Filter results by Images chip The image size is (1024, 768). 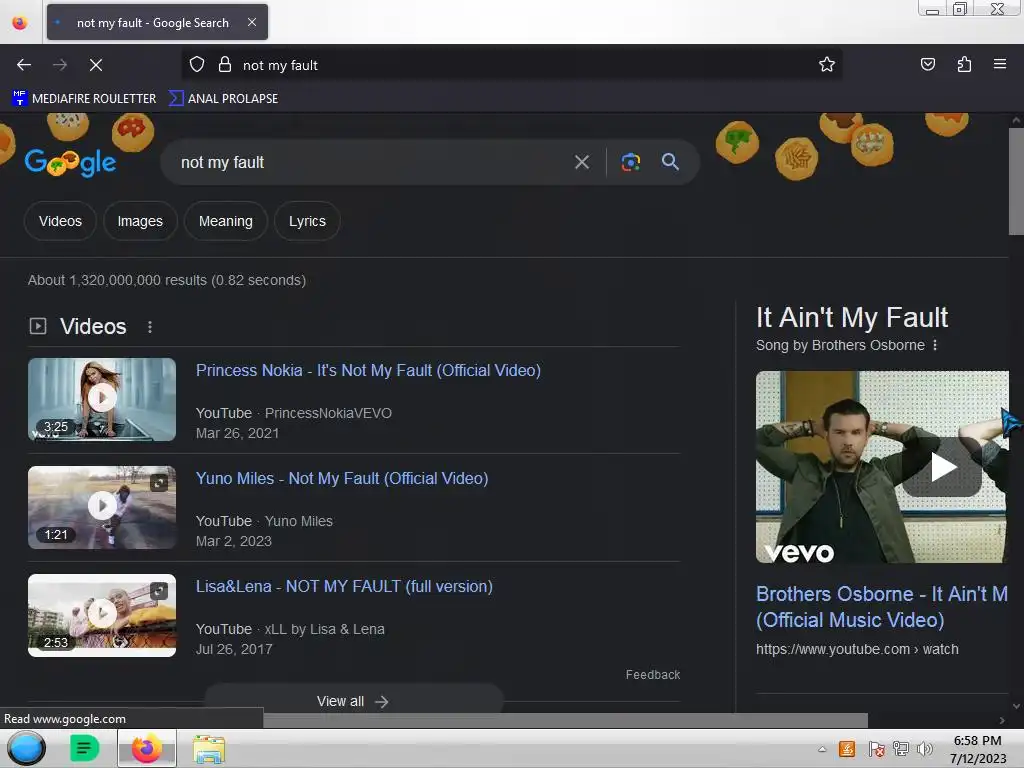(140, 221)
